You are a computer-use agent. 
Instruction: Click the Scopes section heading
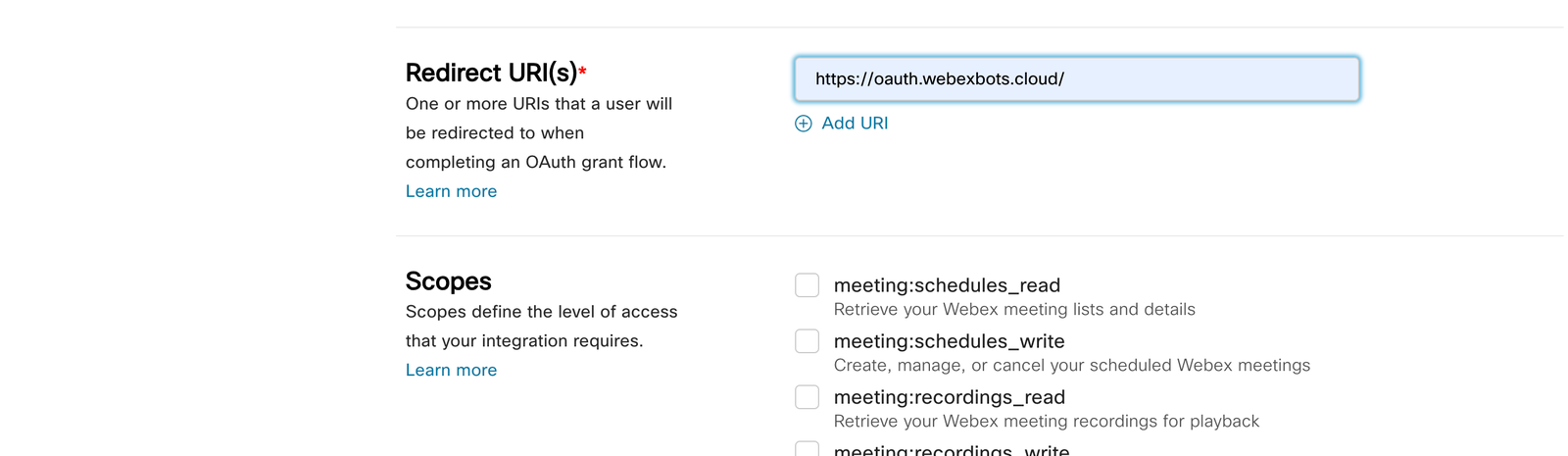[x=448, y=281]
